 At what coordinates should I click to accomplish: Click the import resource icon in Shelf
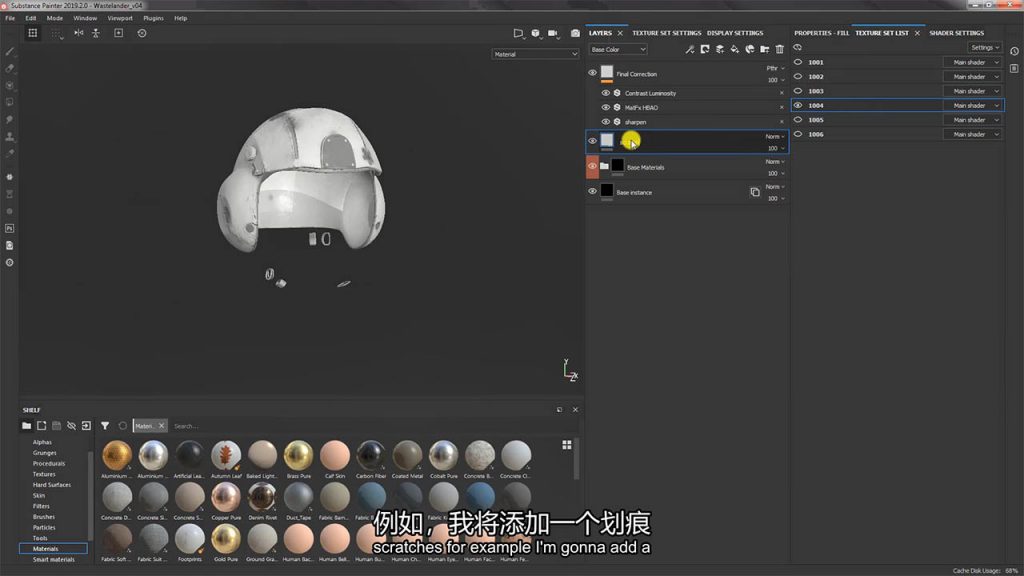(x=86, y=426)
